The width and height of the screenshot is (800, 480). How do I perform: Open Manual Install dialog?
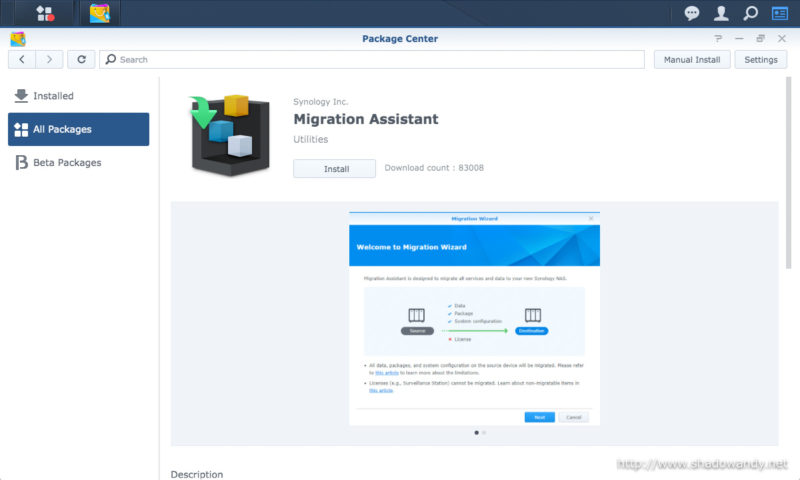692,60
